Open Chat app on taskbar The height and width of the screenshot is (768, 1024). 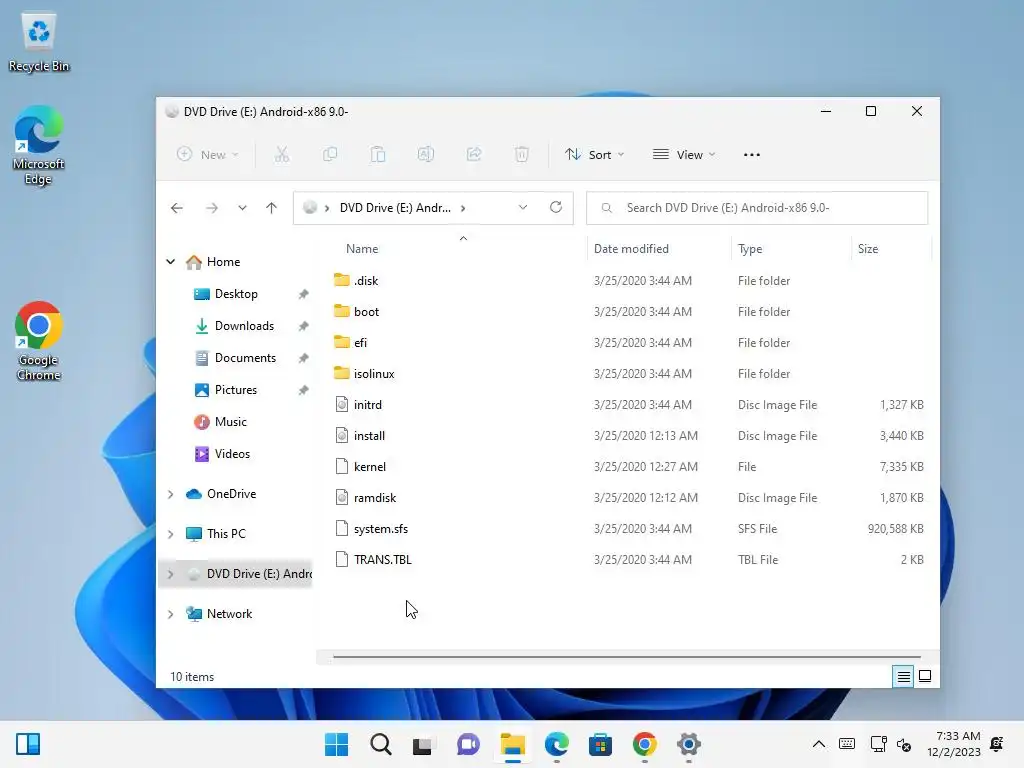[x=468, y=744]
